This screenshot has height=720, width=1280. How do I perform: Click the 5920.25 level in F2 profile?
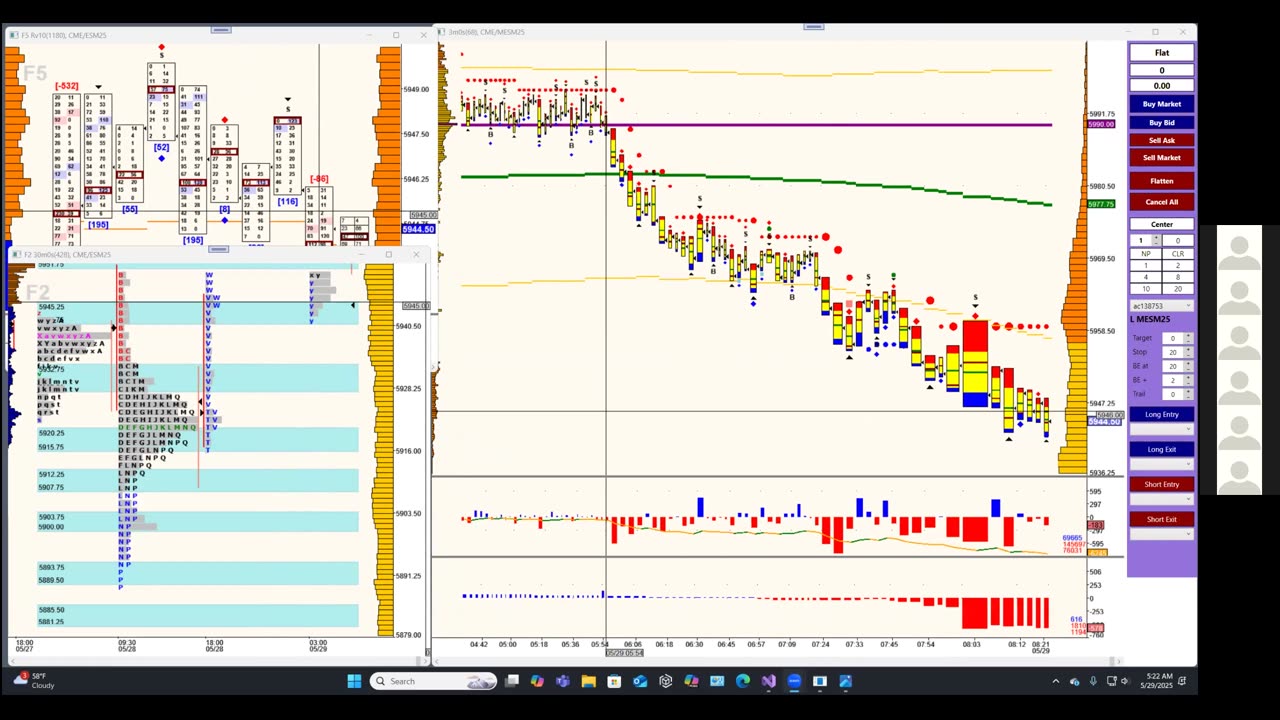coord(51,433)
